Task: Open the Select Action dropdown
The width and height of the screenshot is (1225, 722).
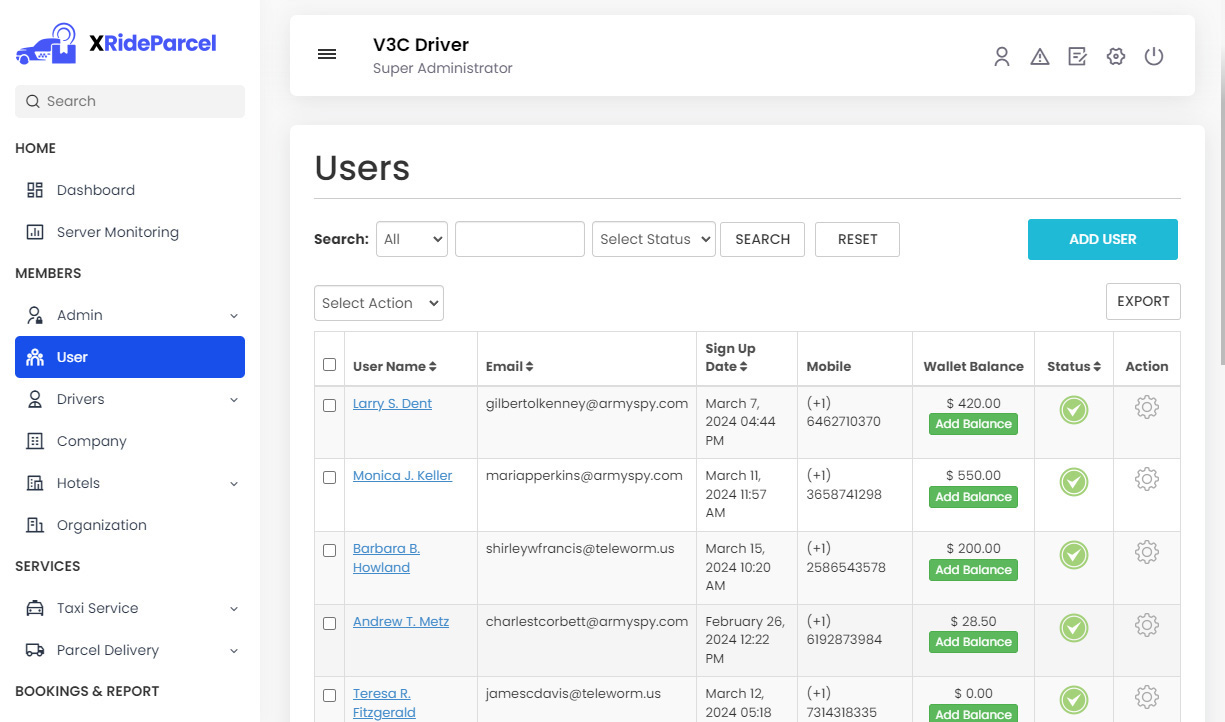Action: [x=379, y=303]
